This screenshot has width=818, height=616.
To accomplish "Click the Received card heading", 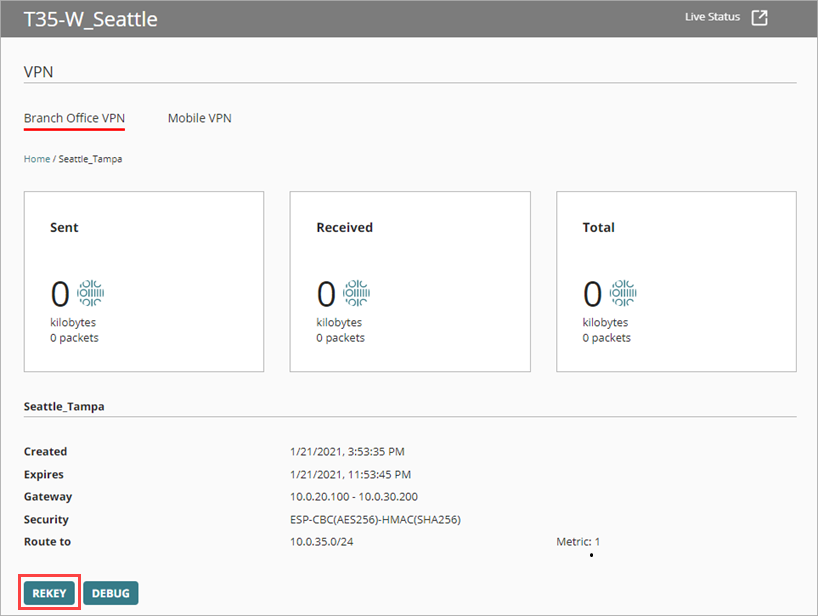I will 344,227.
